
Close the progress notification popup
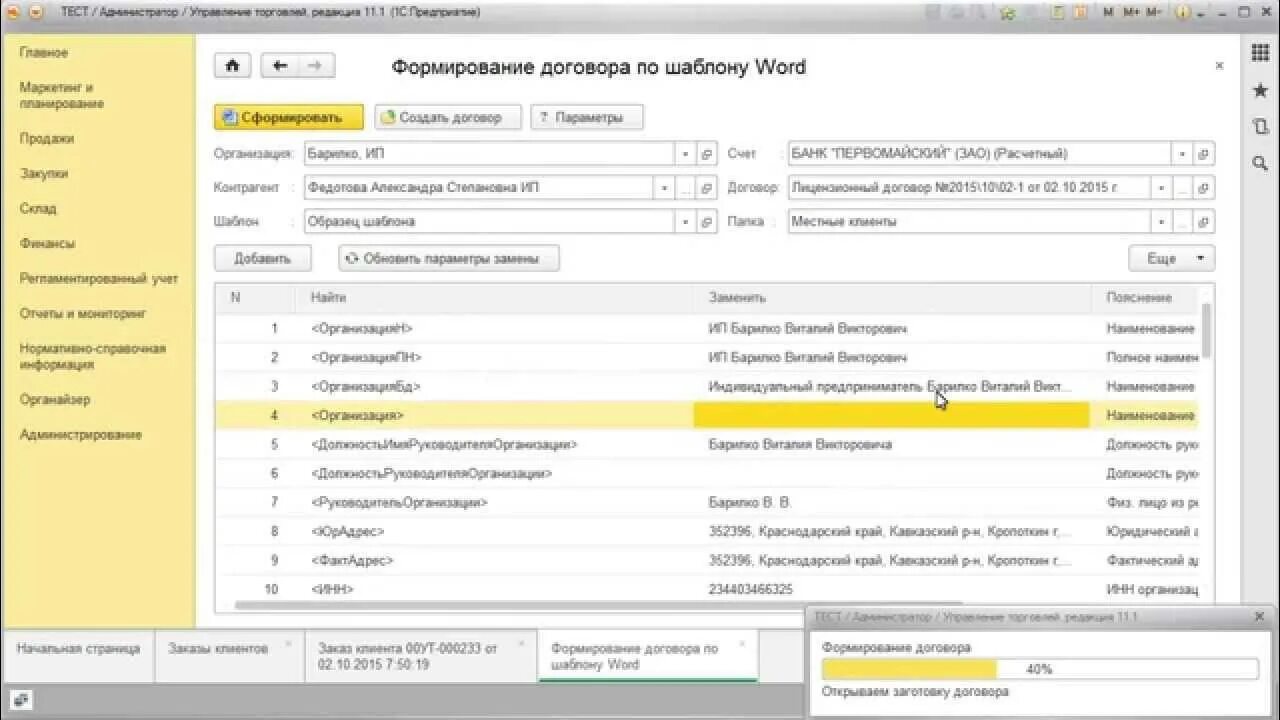pos(1259,617)
